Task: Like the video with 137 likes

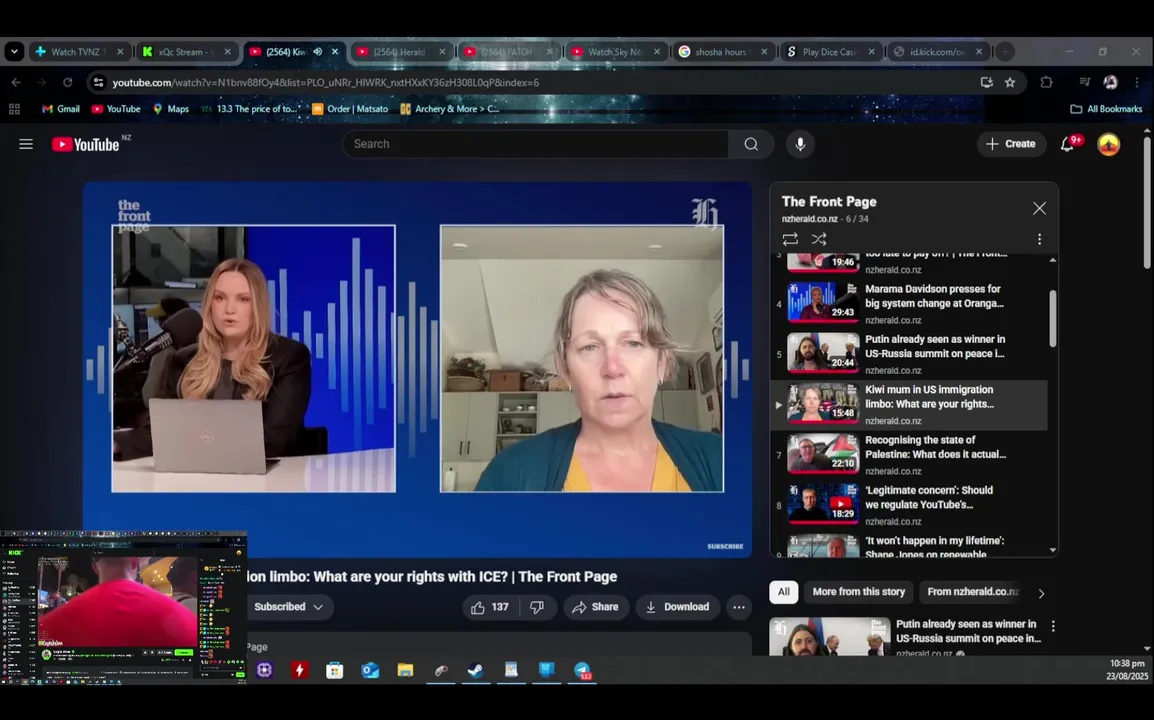Action: click(490, 607)
